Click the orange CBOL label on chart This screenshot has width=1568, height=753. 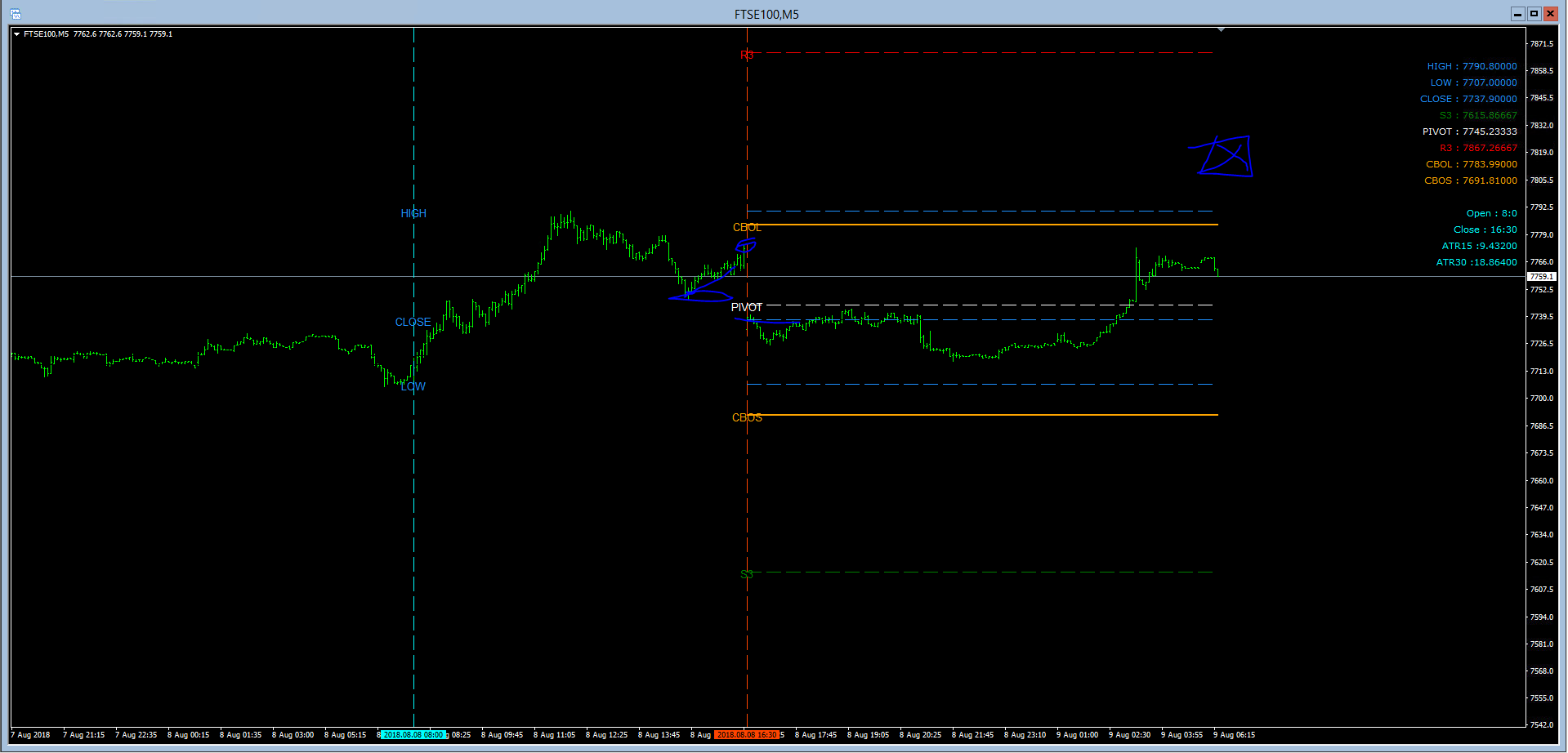click(747, 228)
